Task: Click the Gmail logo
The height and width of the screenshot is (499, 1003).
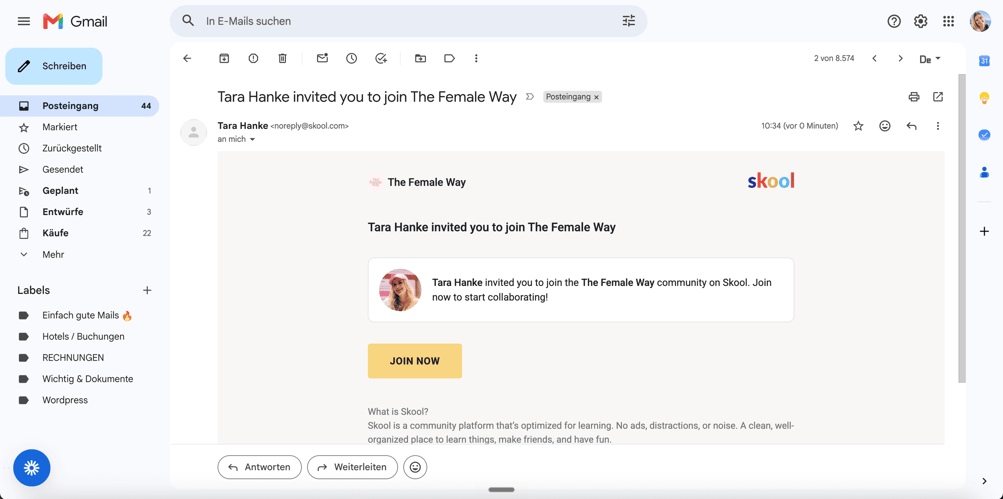Action: [x=75, y=21]
